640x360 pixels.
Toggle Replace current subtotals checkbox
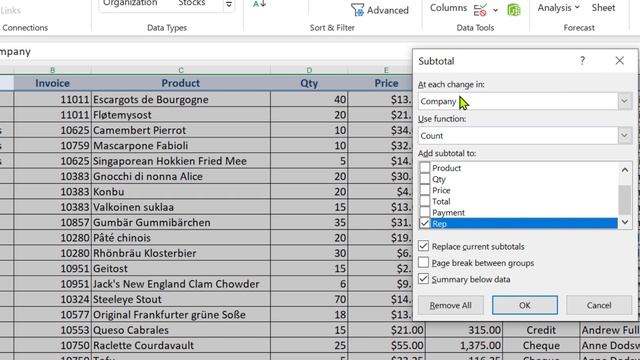point(423,246)
